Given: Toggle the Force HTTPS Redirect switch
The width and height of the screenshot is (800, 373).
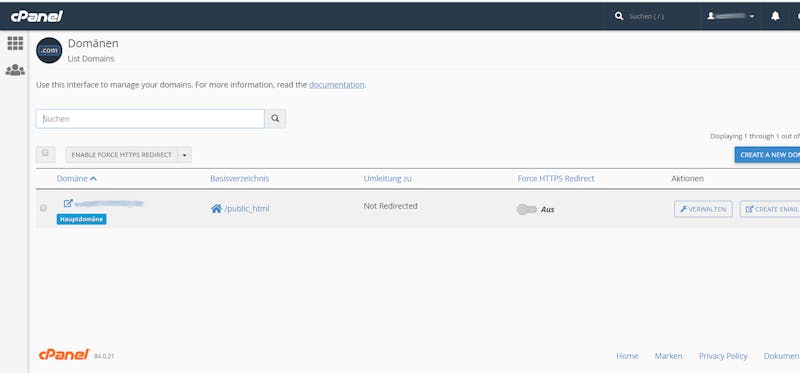Looking at the screenshot, I should [x=527, y=209].
